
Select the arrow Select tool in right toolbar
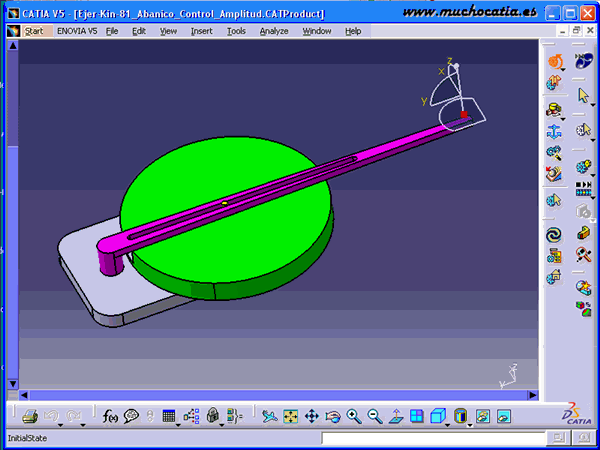(x=585, y=95)
